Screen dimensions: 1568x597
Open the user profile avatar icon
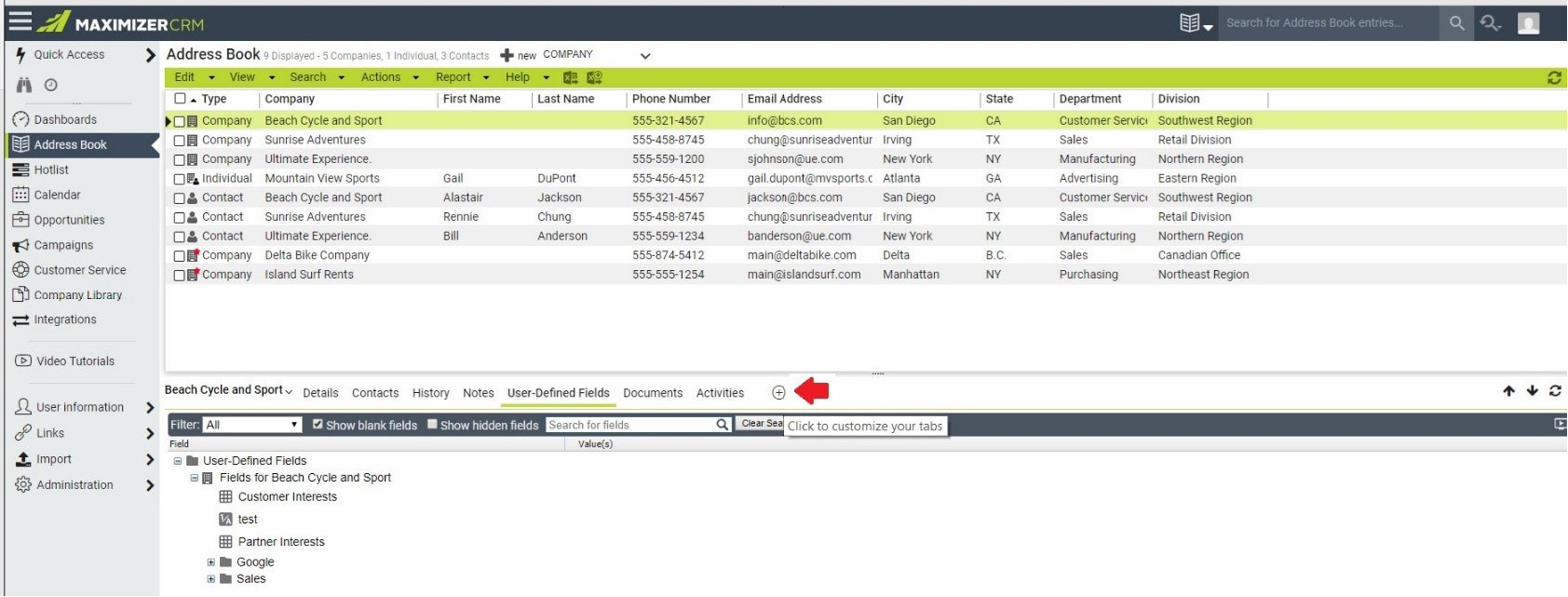[x=1528, y=23]
